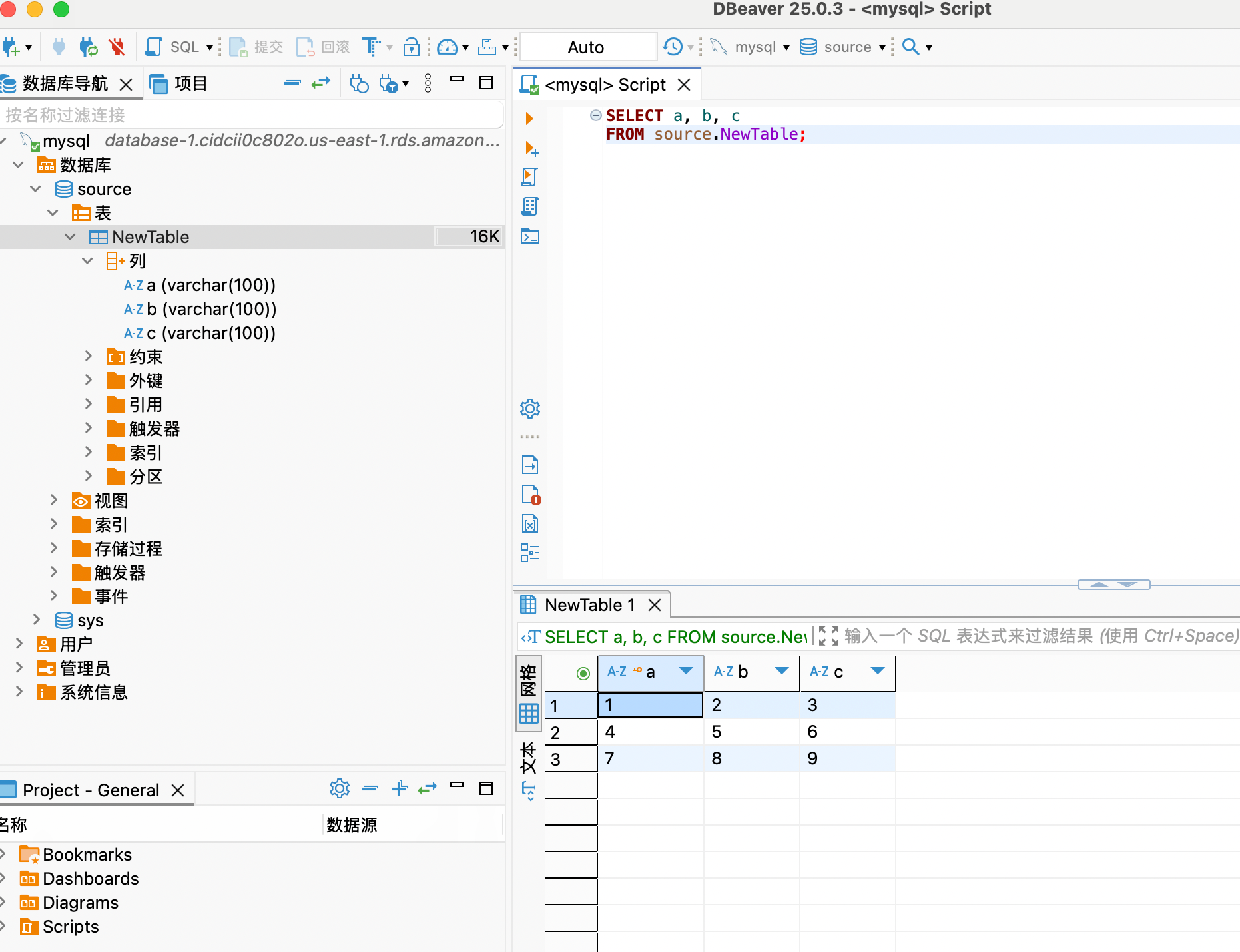Select column a (varchar(100))
The width and height of the screenshot is (1240, 952).
[x=200, y=285]
